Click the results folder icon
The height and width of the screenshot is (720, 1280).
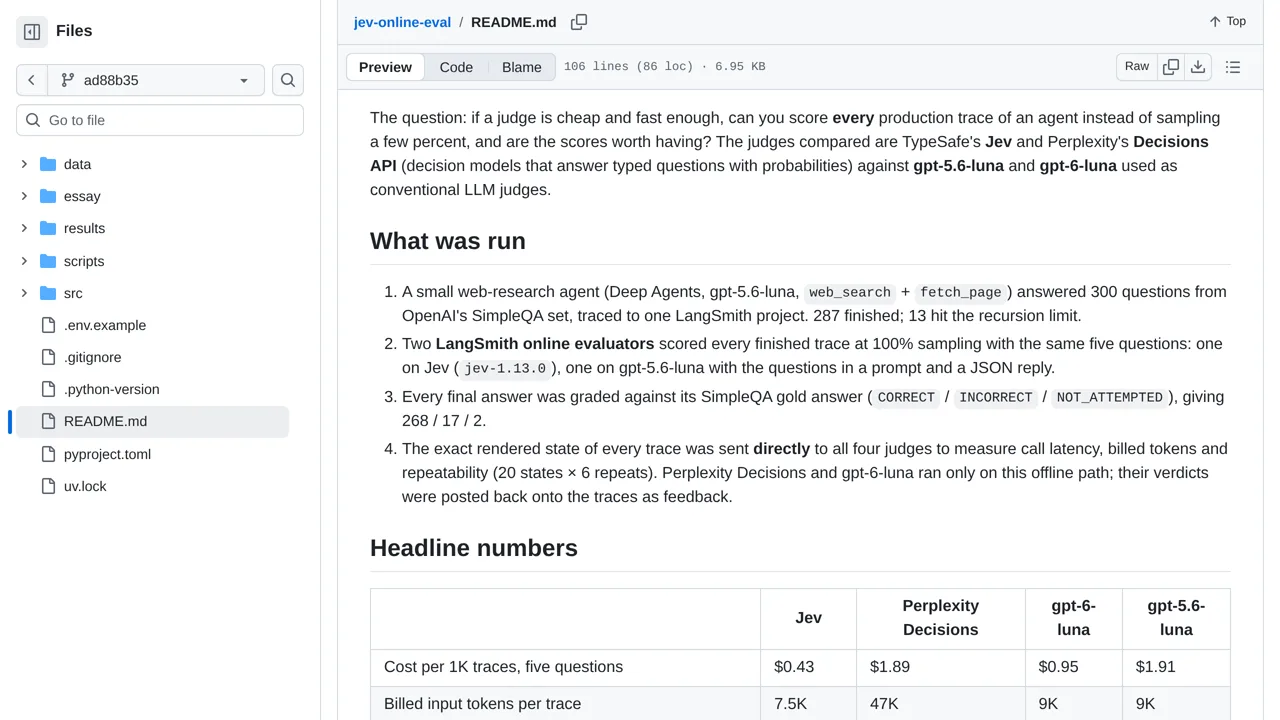coord(48,228)
